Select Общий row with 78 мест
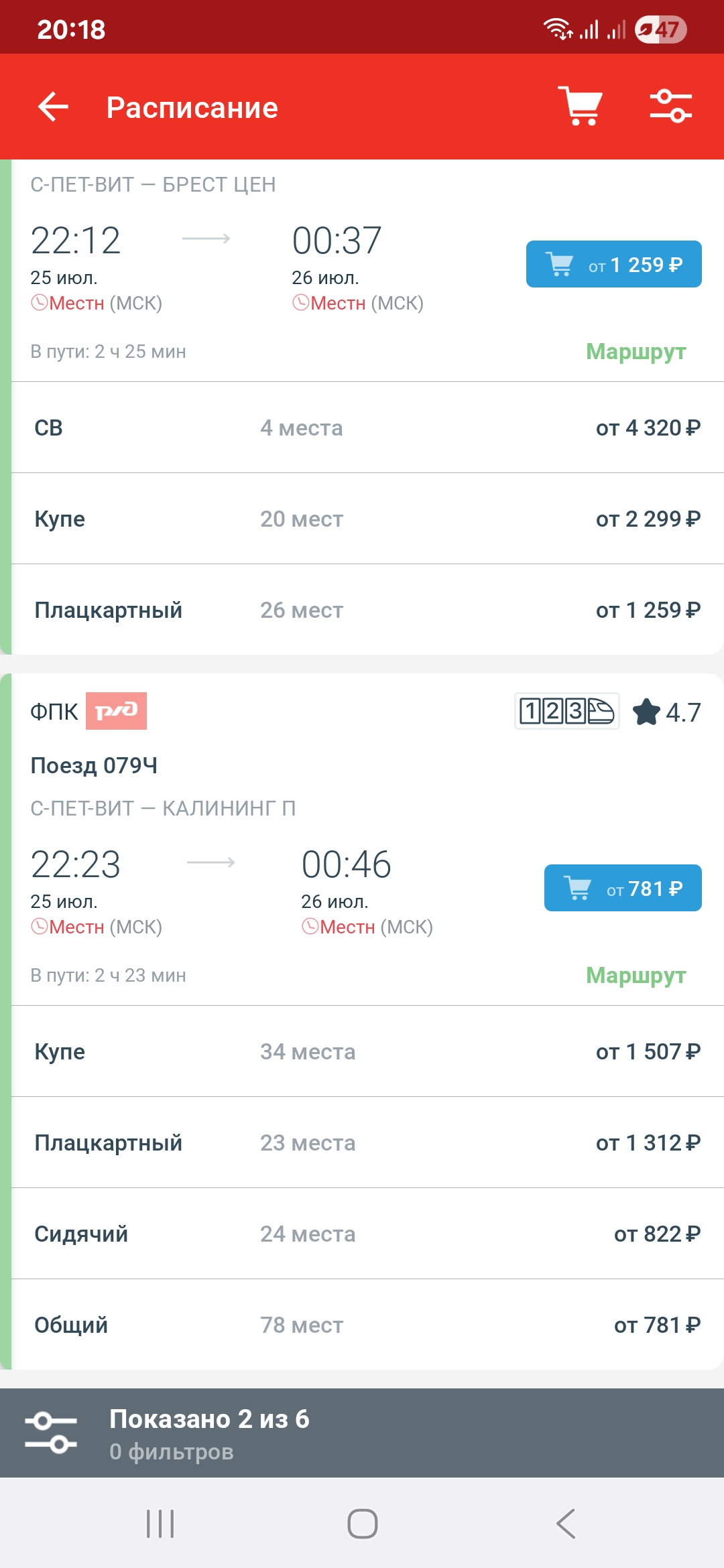 [x=367, y=1325]
